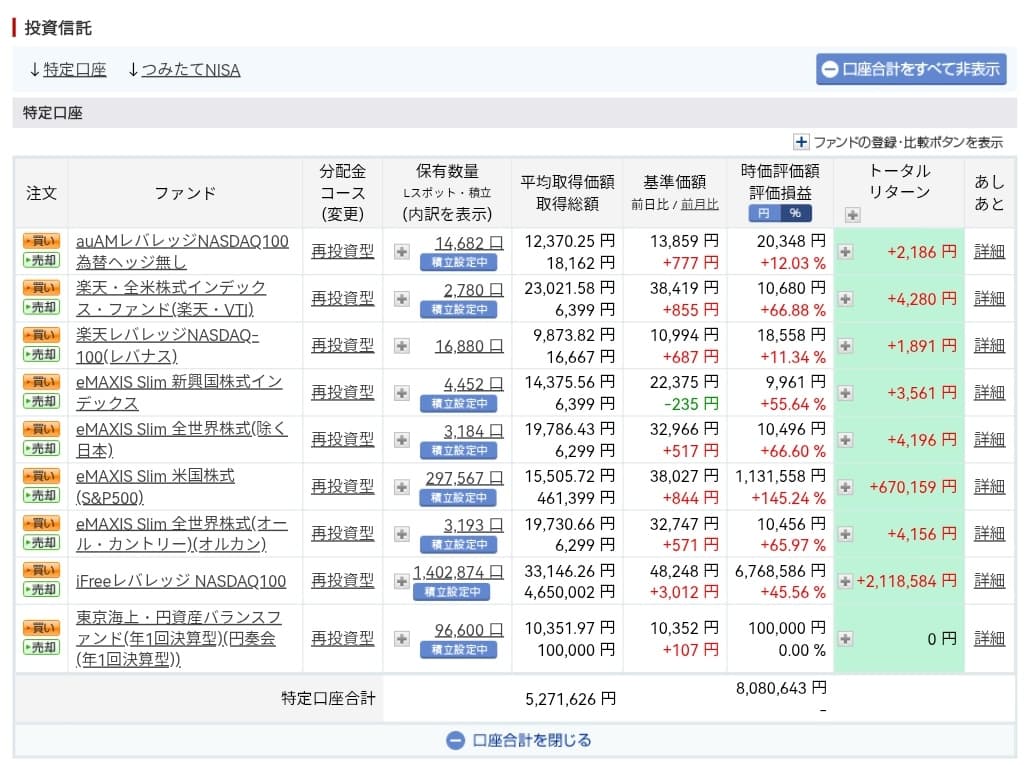
Task: Show the ファンドの登録・比較ボタン via plus icon
Action: [801, 142]
